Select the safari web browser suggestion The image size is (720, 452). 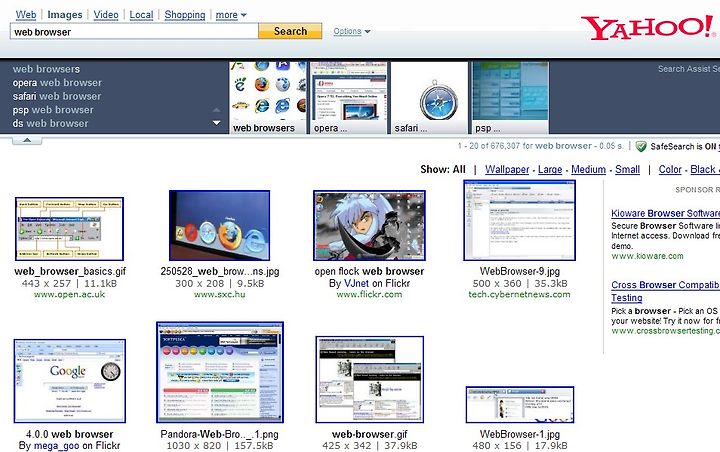(57, 96)
